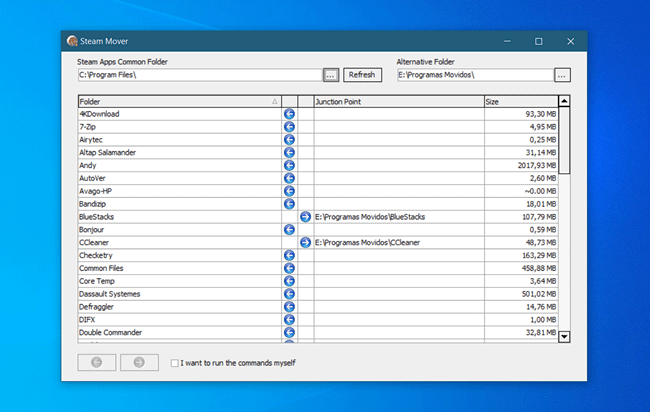Image resolution: width=650 pixels, height=412 pixels.
Task: Click the Steam Mover app icon in title bar
Action: coord(72,41)
